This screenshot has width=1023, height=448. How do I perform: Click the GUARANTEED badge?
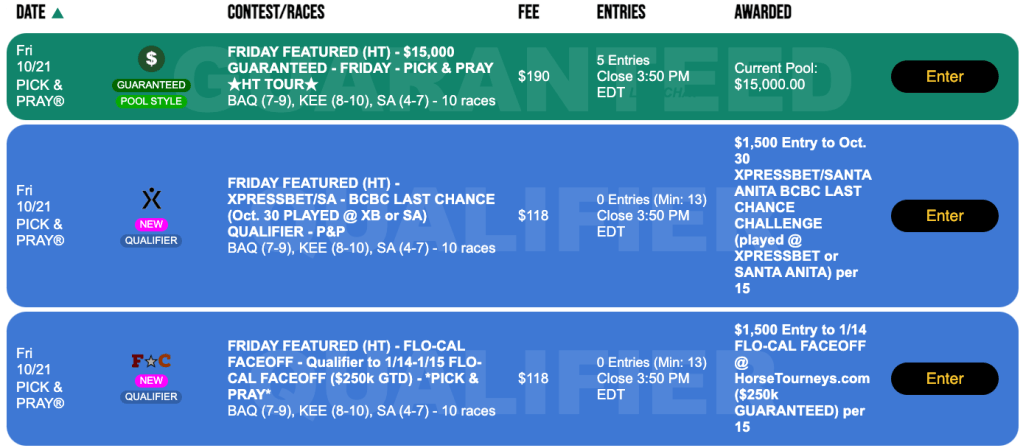pos(151,85)
